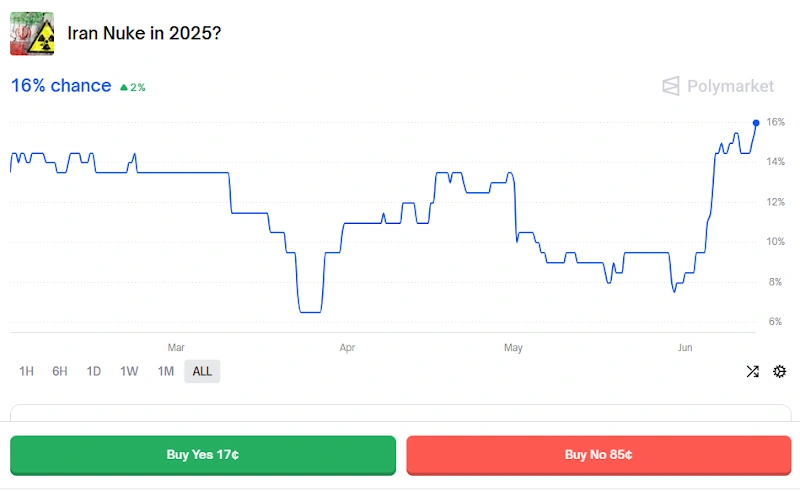Select the 1M chart range
800x491 pixels.
click(x=165, y=372)
